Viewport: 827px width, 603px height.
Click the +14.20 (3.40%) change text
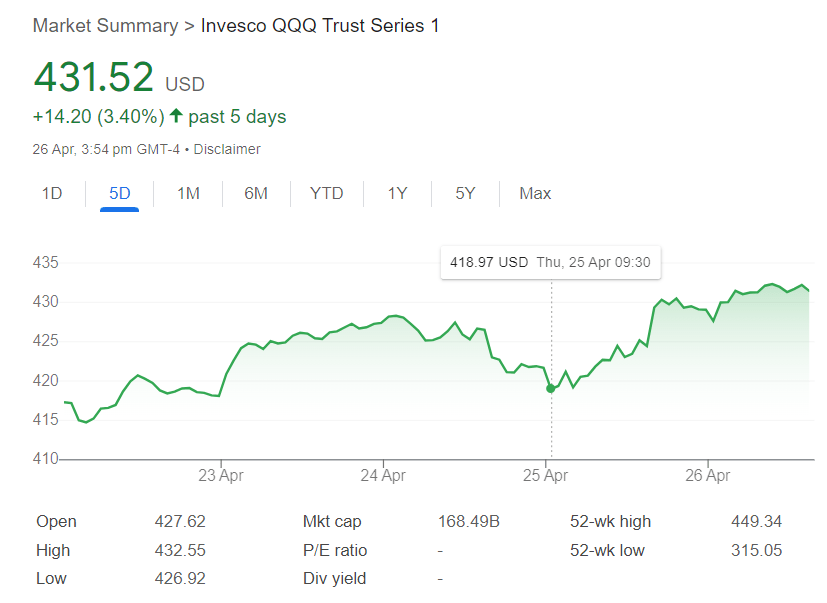pos(98,117)
